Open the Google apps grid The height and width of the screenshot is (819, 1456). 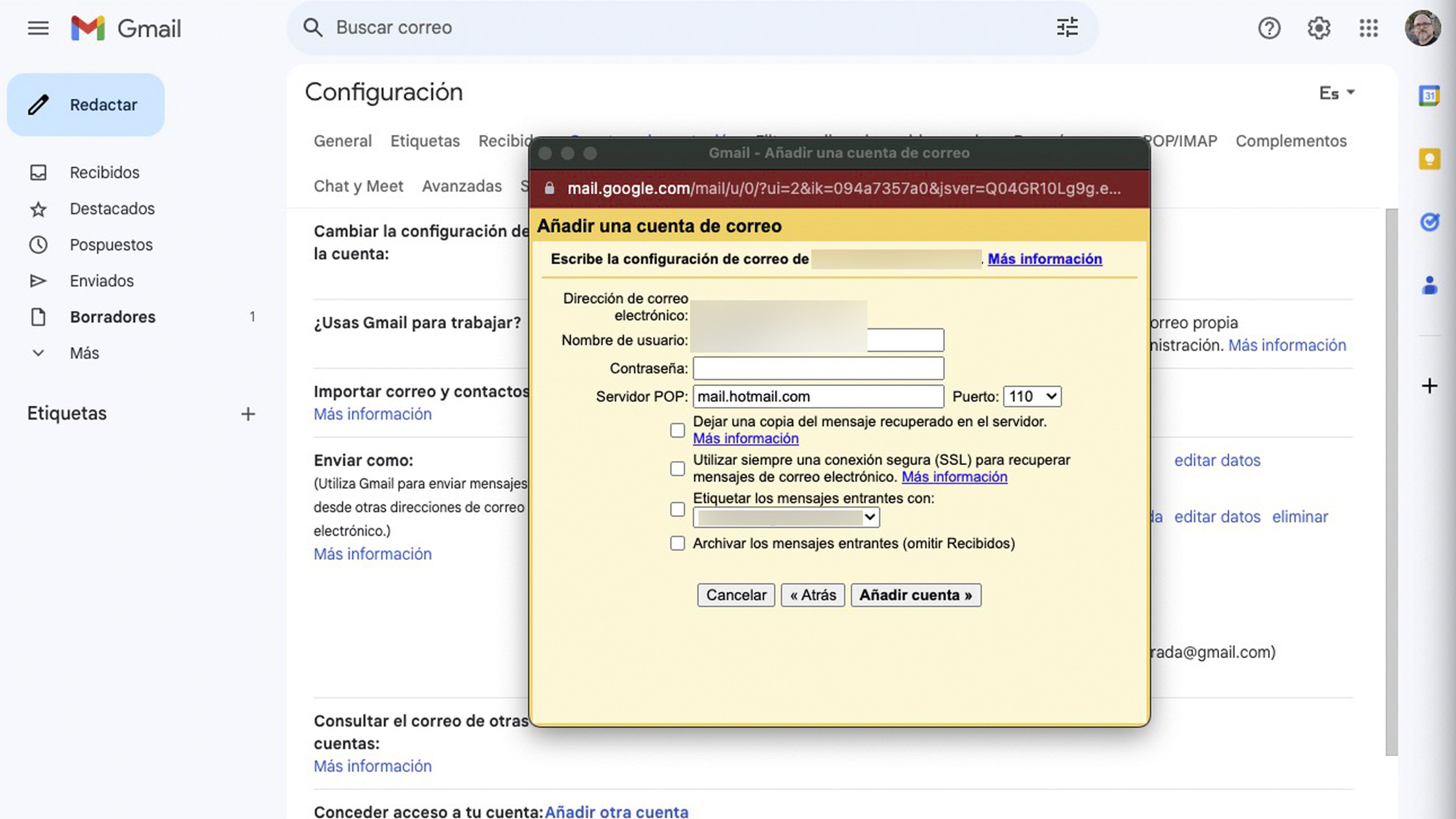coord(1368,28)
